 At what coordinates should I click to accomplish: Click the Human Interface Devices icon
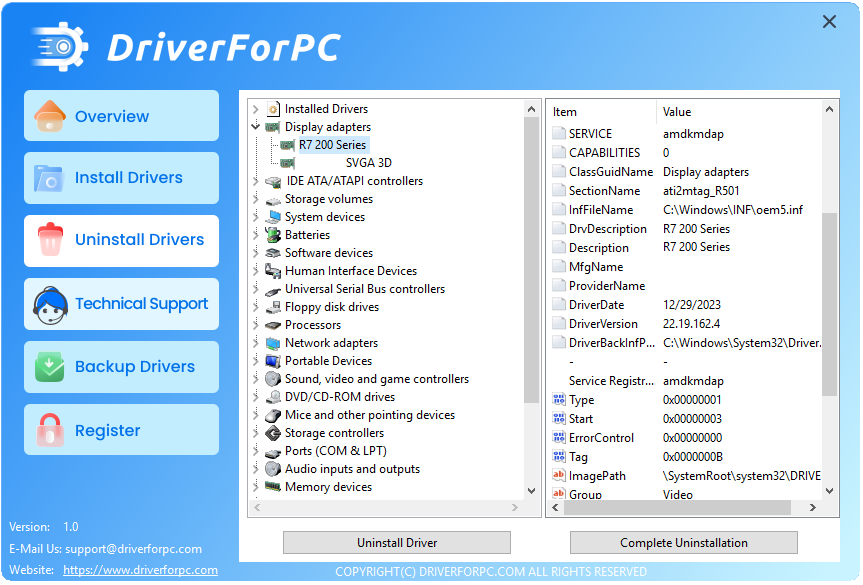[273, 271]
